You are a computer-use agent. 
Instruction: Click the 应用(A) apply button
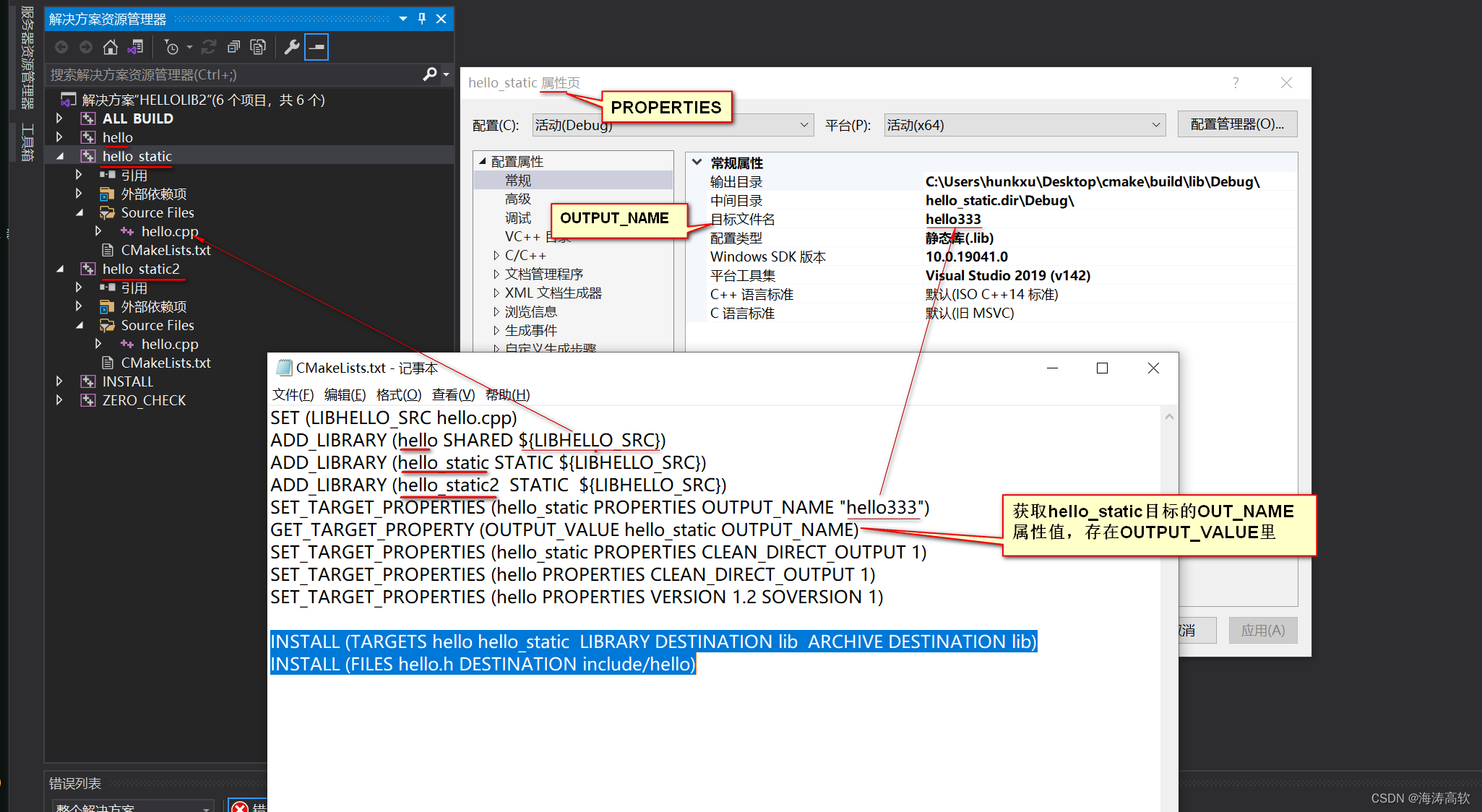(x=1262, y=630)
